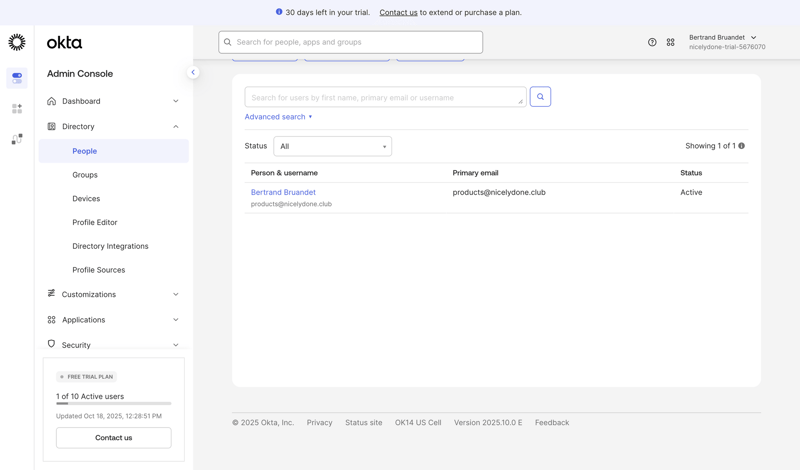Screen dimensions: 800x470
Task: Click the Applications grid icon in sidebar
Action: 52,320
